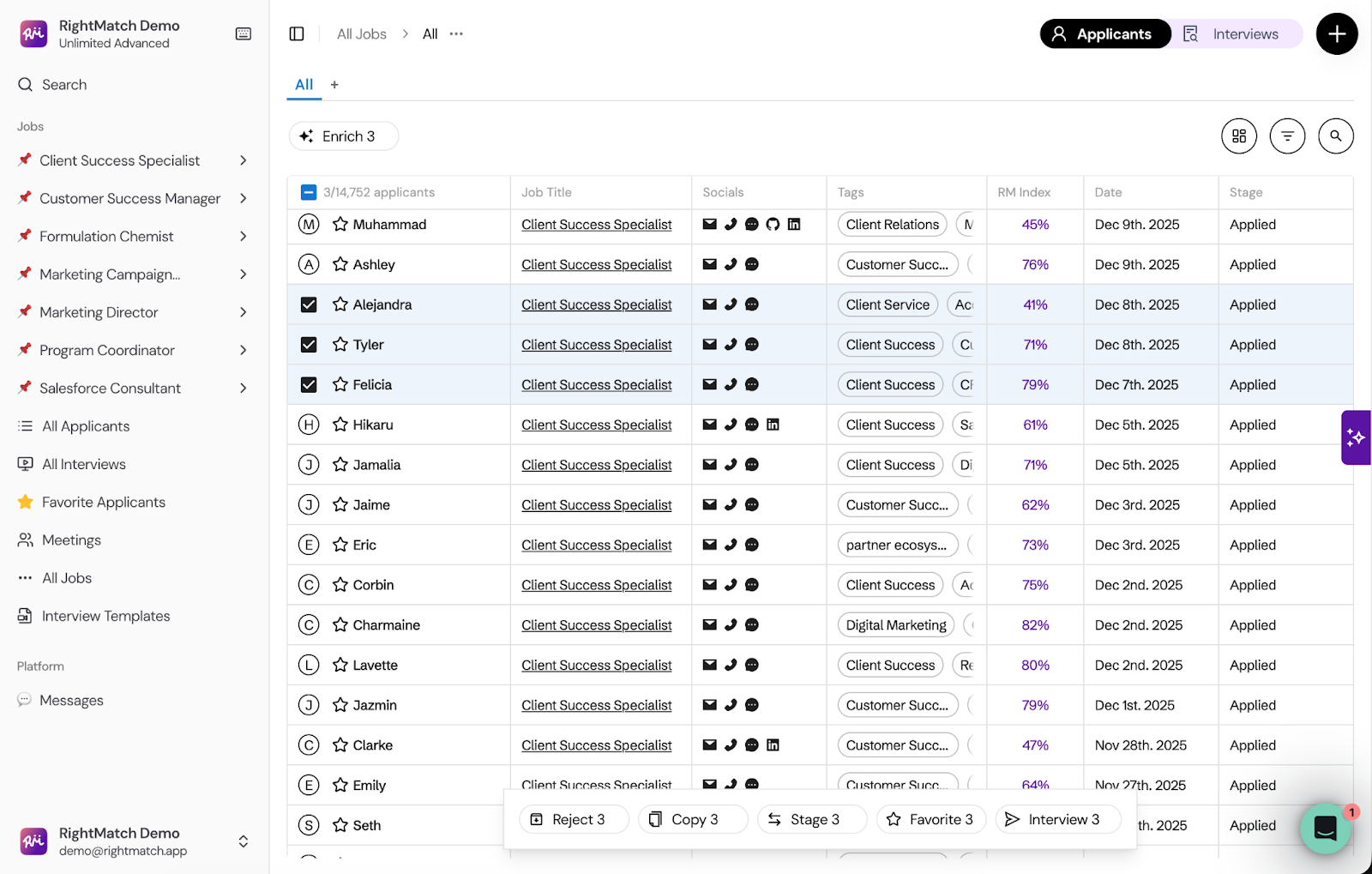Expand the Client Success Specialist job
The image size is (1372, 874).
point(244,160)
